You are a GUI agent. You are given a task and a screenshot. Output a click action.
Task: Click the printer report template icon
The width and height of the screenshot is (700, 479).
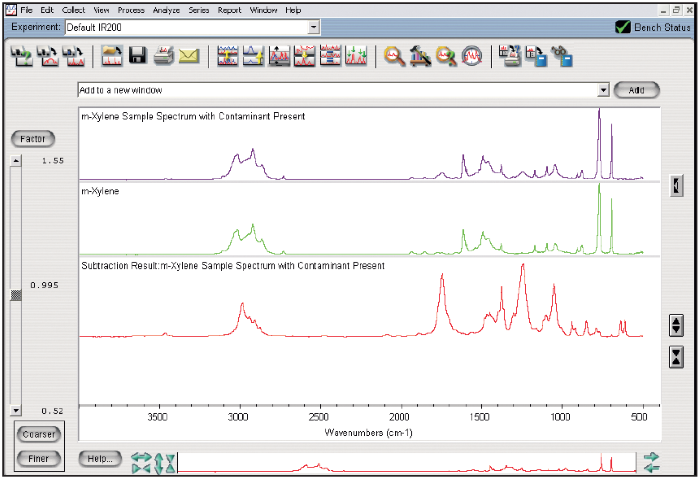[510, 56]
